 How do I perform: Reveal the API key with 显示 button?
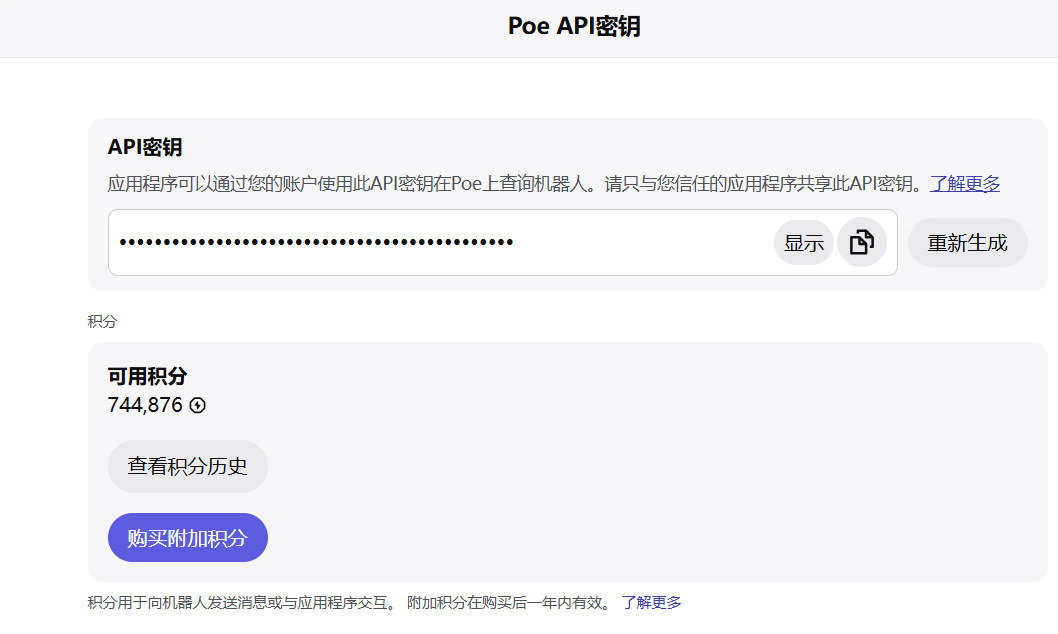coord(804,242)
